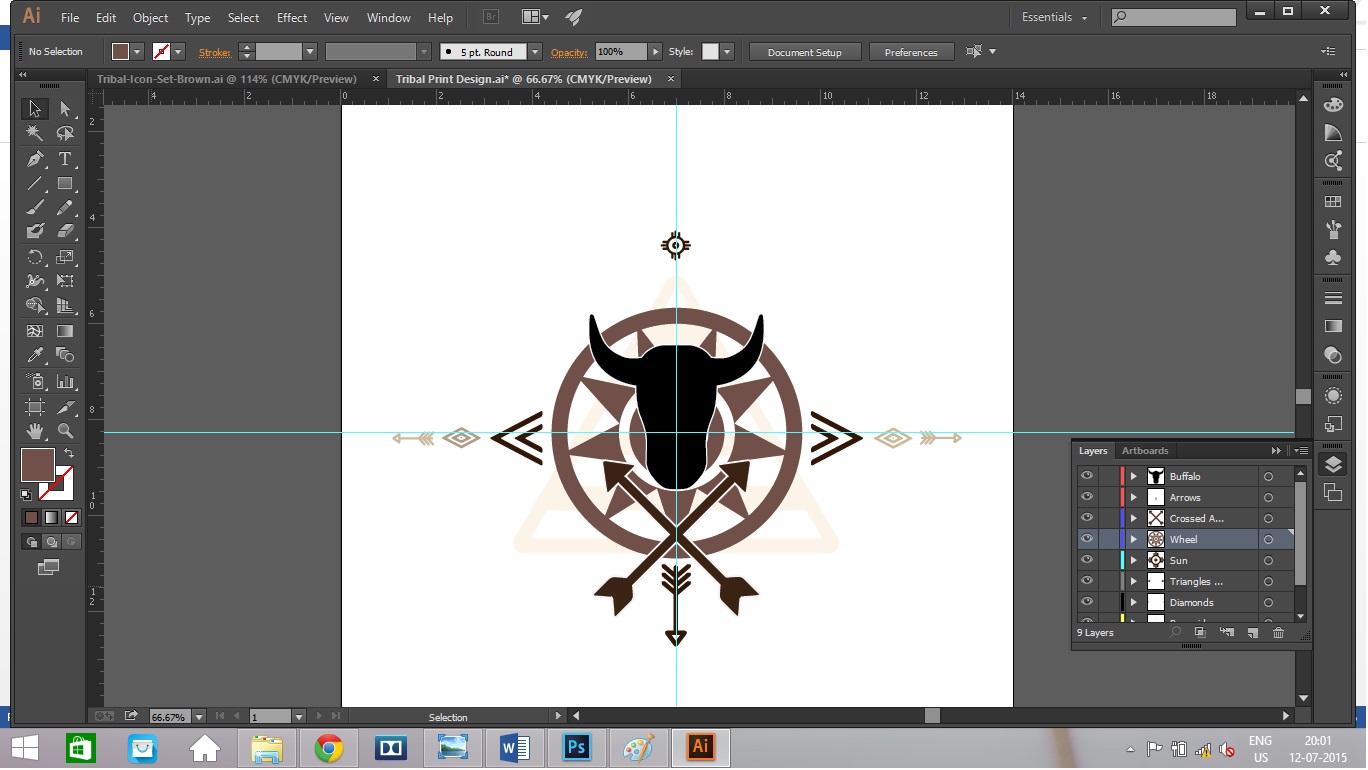Hide the Sun layer
The height and width of the screenshot is (770, 1368).
point(1087,560)
